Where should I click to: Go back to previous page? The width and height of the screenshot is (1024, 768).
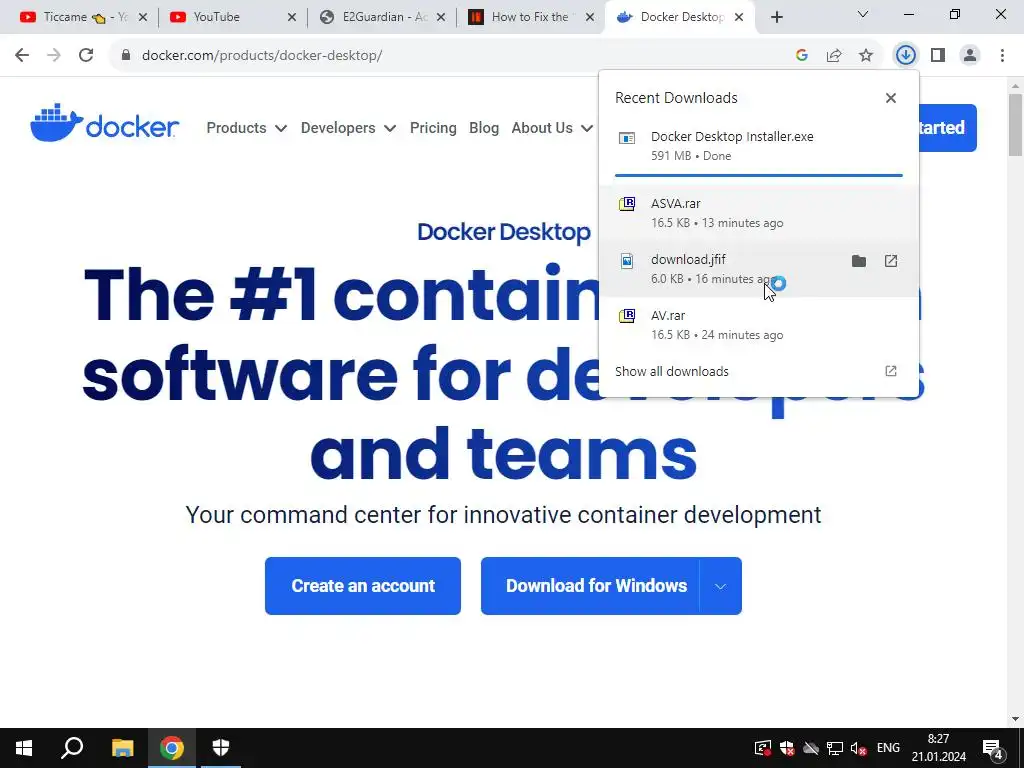[x=22, y=56]
